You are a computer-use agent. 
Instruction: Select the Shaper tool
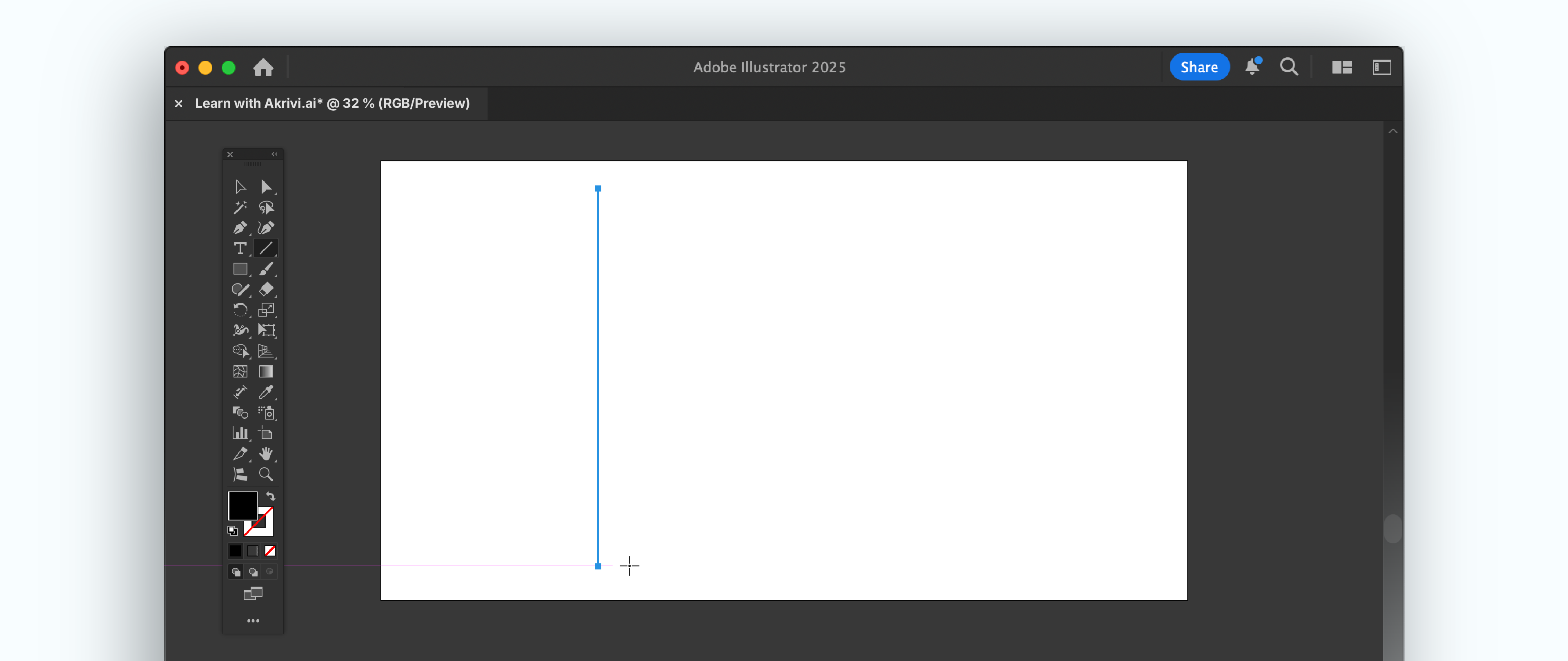coord(240,289)
